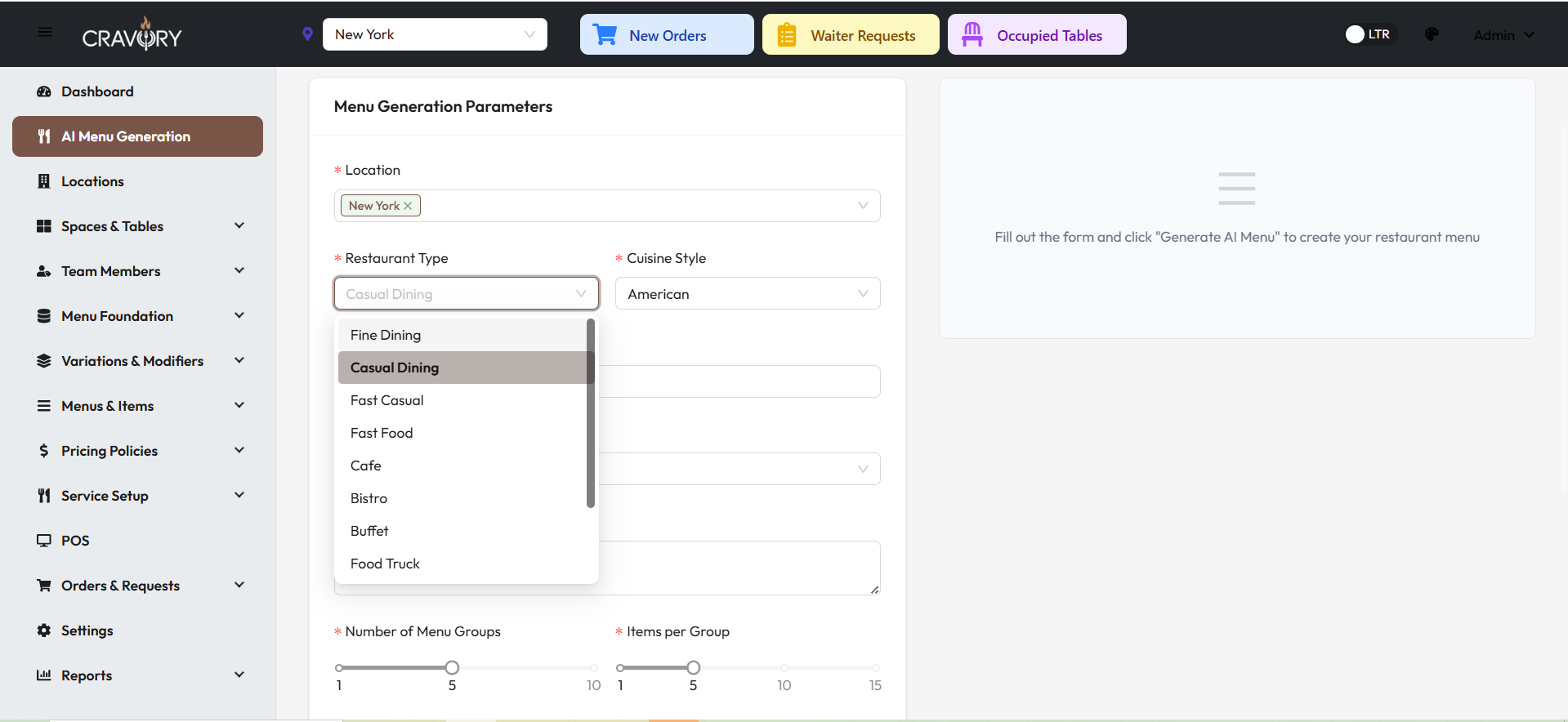Image resolution: width=1568 pixels, height=722 pixels.
Task: Open the Location multi-select dropdown arrow
Action: [x=863, y=206]
